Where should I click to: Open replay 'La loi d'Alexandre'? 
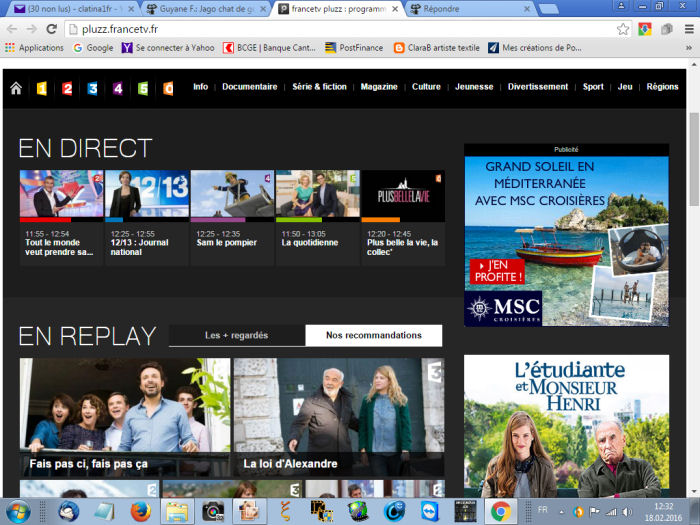pyautogui.click(x=338, y=417)
